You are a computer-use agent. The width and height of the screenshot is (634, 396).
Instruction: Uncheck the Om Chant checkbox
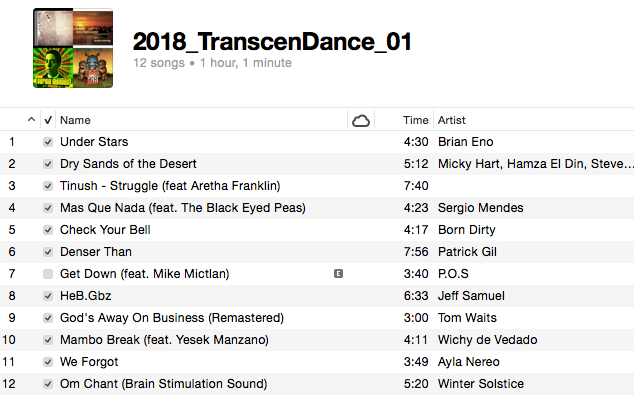coord(48,384)
